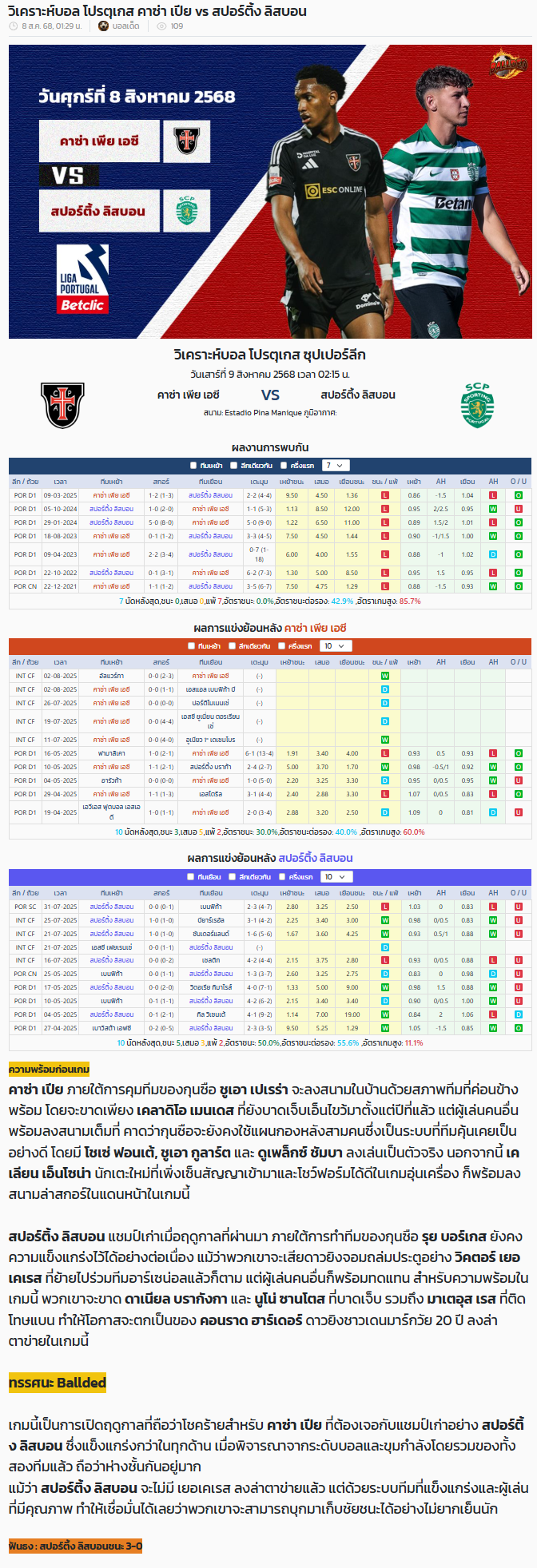Click the Casa Pia crest in the banner
The width and height of the screenshot is (537, 1568).
pos(187,141)
